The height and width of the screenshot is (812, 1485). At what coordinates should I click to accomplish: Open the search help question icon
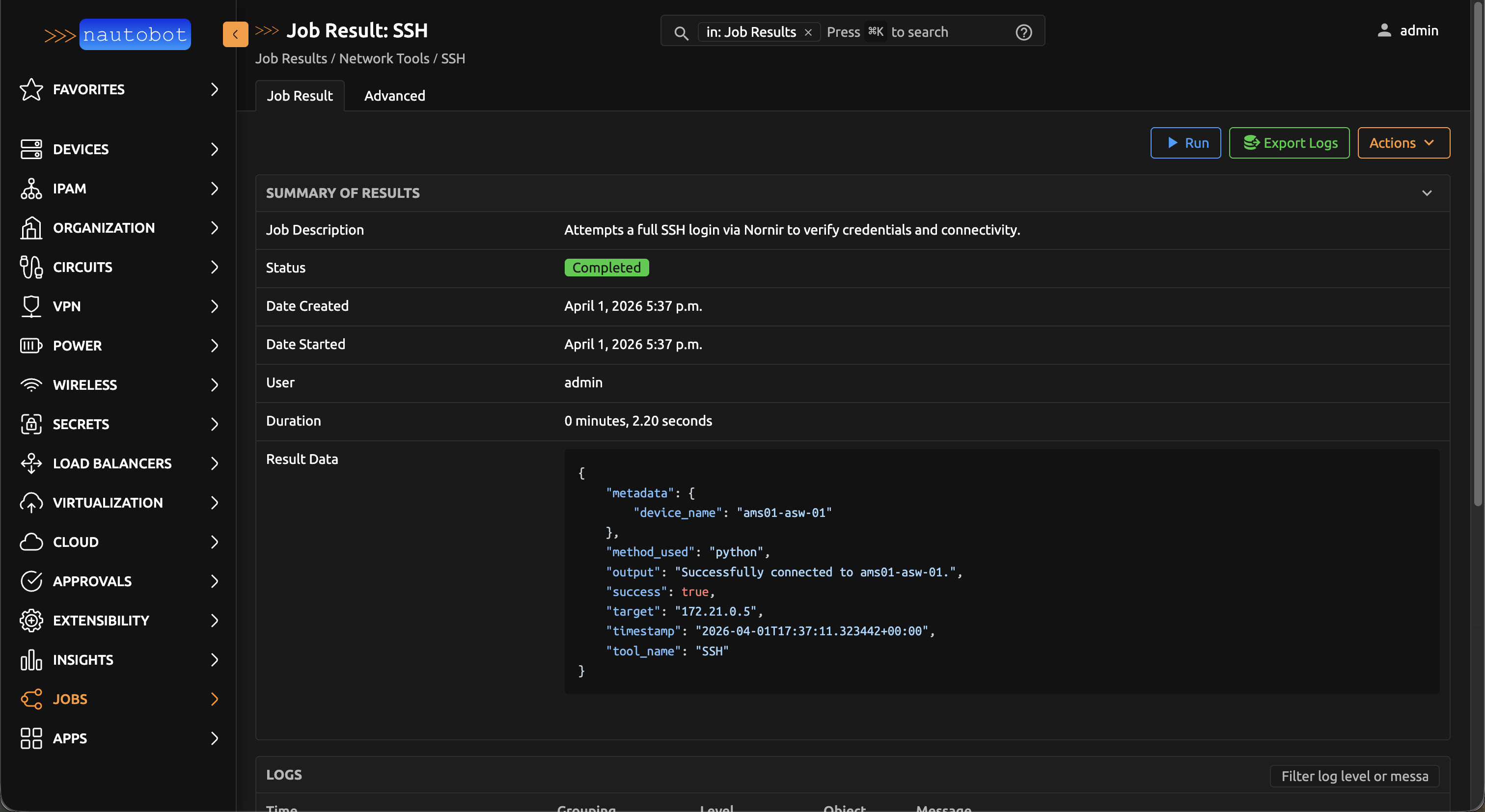tap(1023, 32)
